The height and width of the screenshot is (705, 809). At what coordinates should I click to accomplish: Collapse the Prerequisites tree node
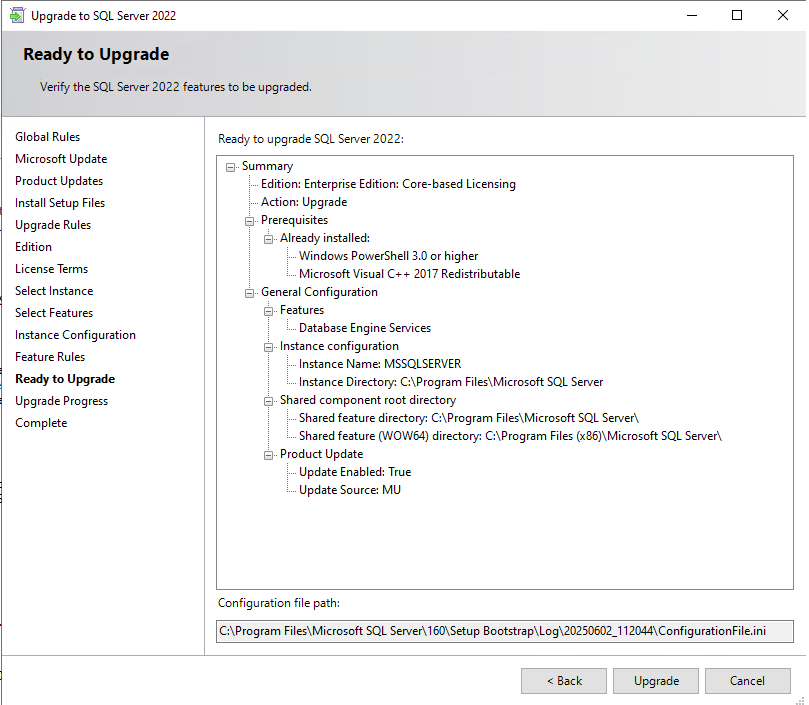tap(250, 221)
